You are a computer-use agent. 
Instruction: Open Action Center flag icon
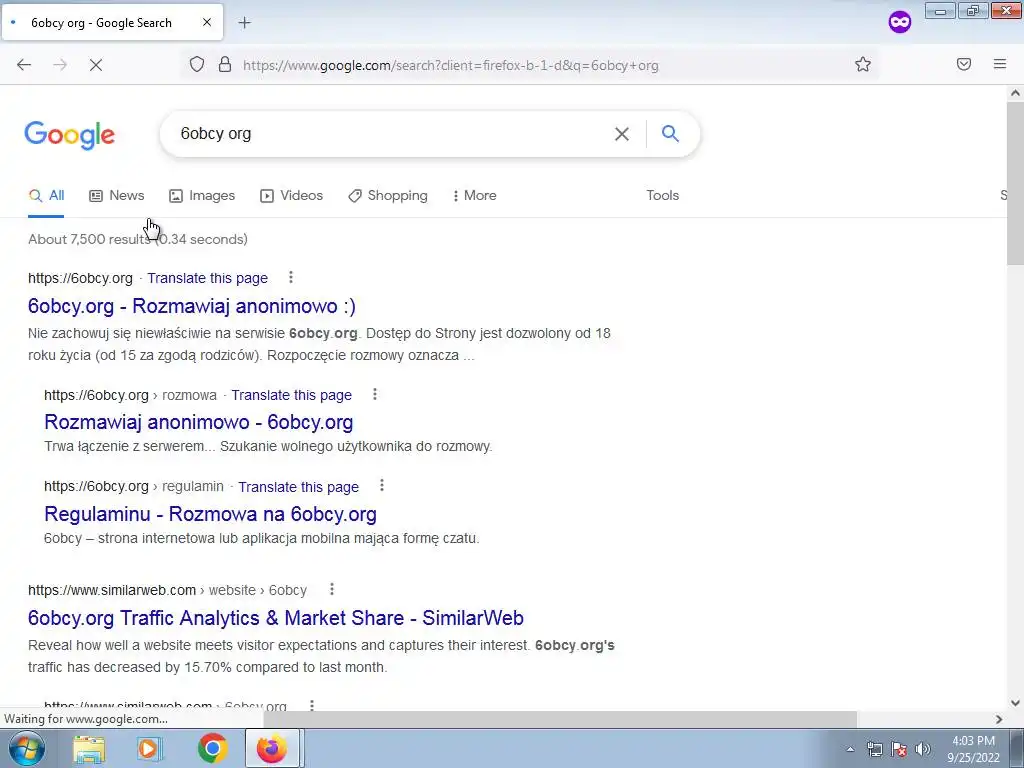(899, 749)
